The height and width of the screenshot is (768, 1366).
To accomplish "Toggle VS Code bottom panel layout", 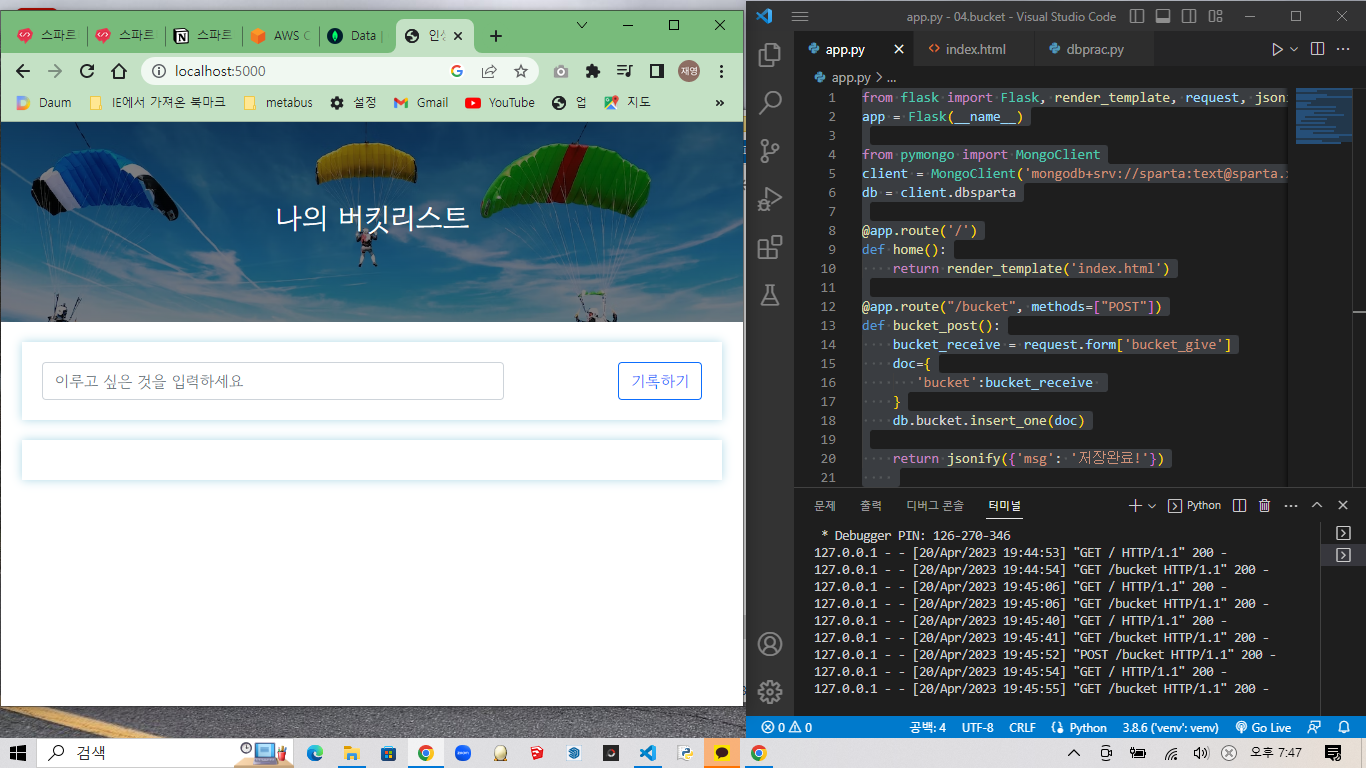I will (x=1163, y=16).
